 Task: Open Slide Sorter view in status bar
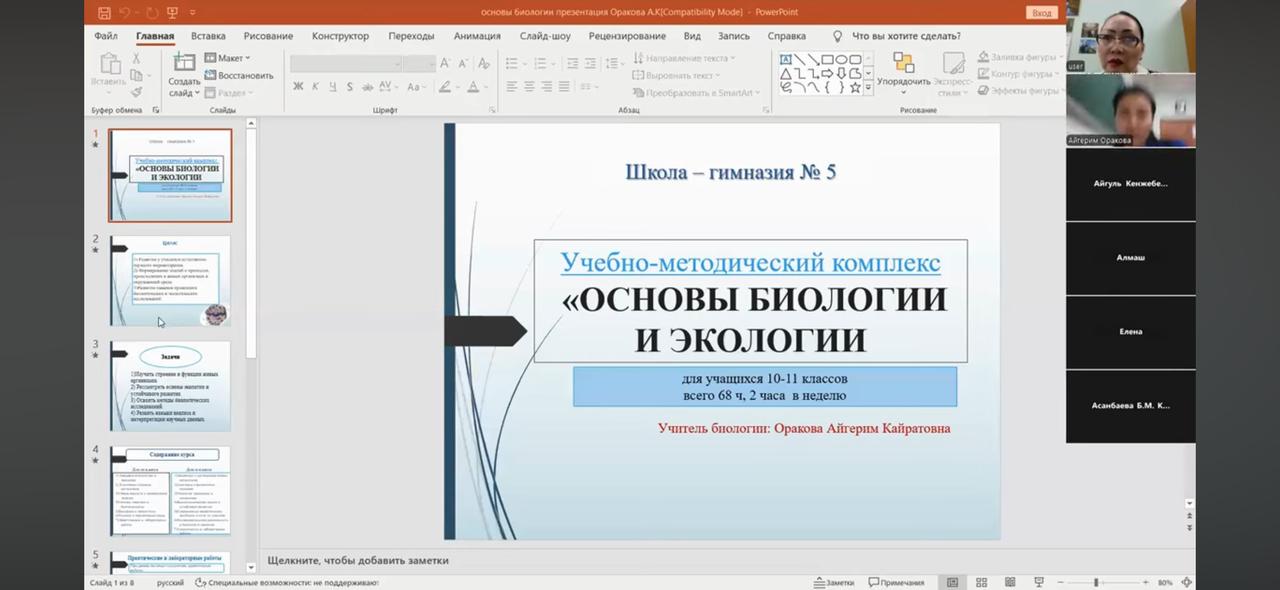point(981,582)
